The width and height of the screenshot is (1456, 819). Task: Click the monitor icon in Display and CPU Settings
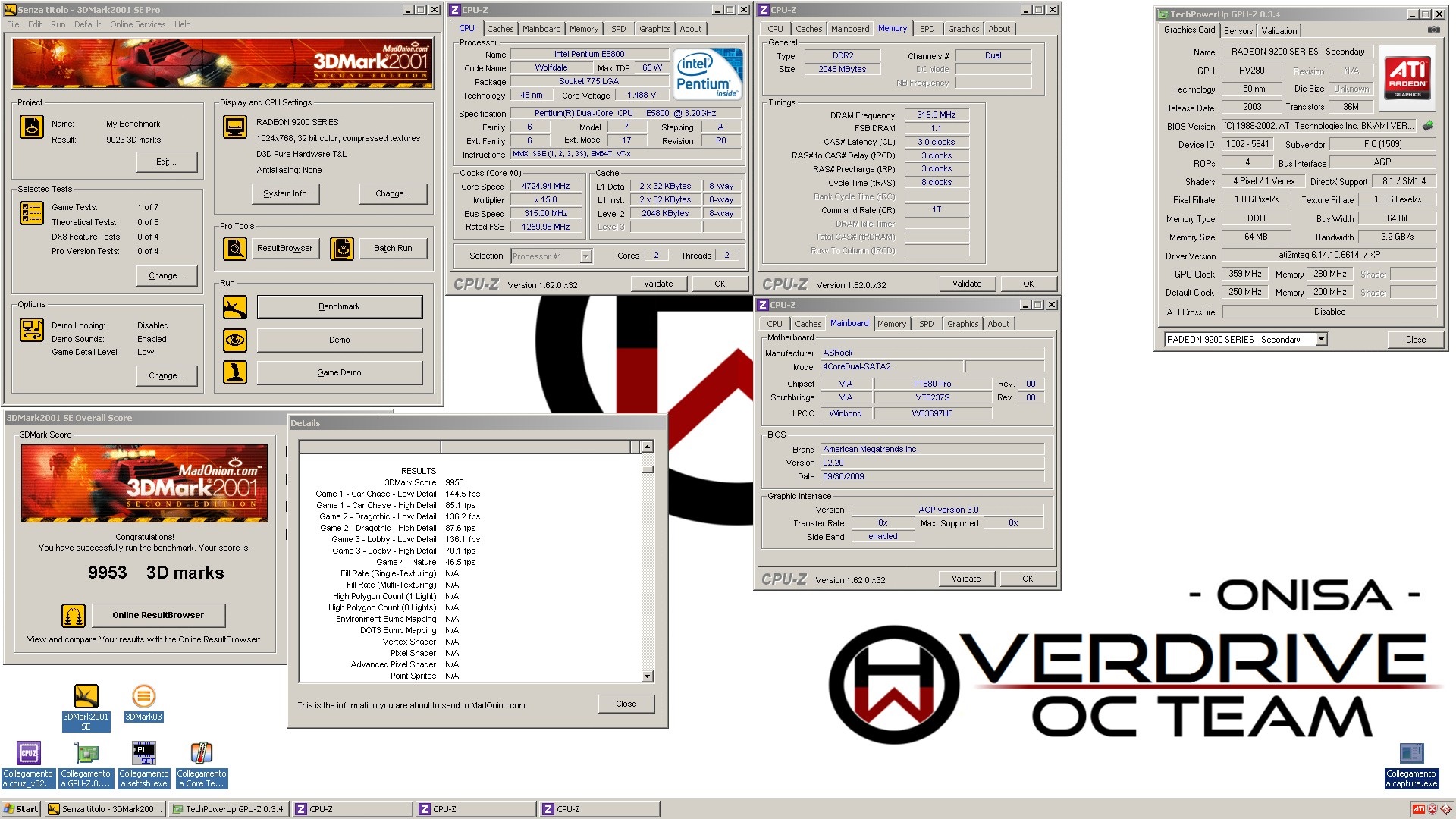pos(235,127)
